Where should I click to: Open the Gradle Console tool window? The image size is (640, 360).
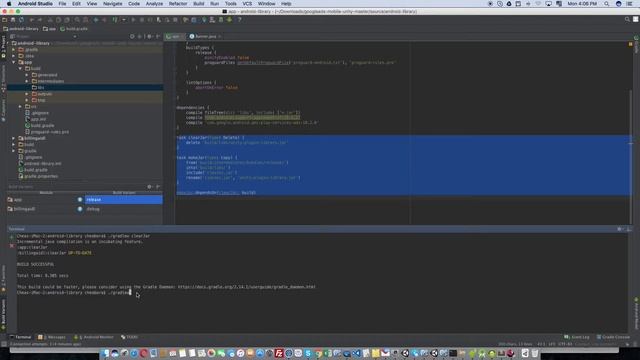(613, 337)
